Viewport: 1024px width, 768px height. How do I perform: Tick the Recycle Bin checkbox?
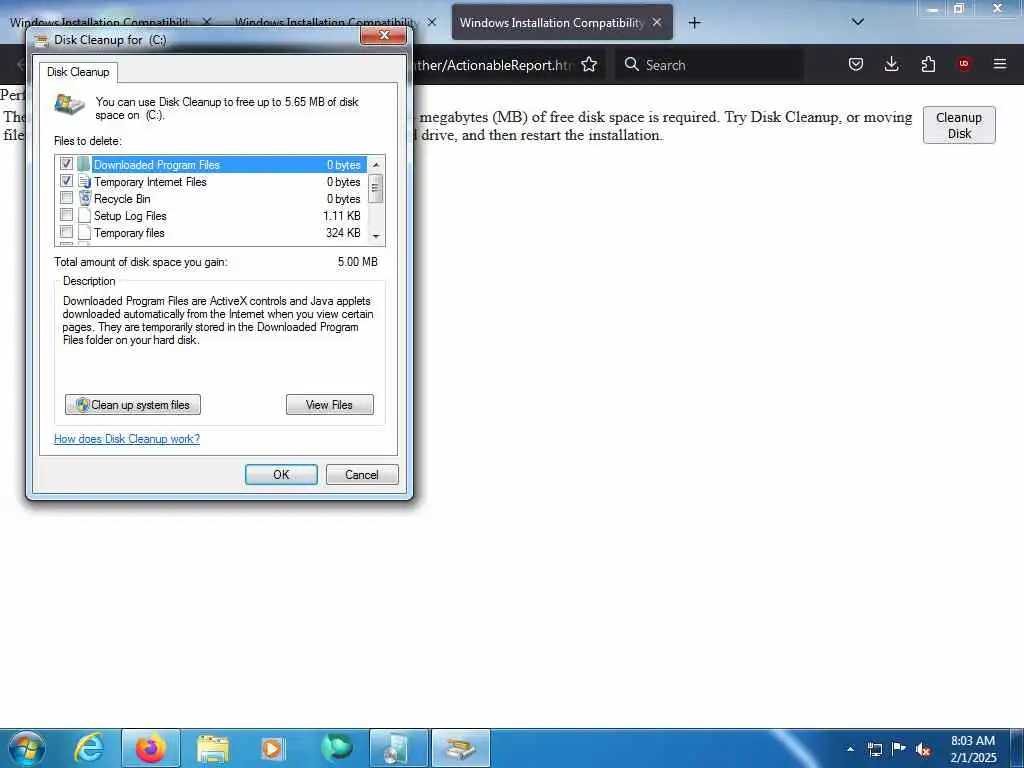(x=66, y=197)
